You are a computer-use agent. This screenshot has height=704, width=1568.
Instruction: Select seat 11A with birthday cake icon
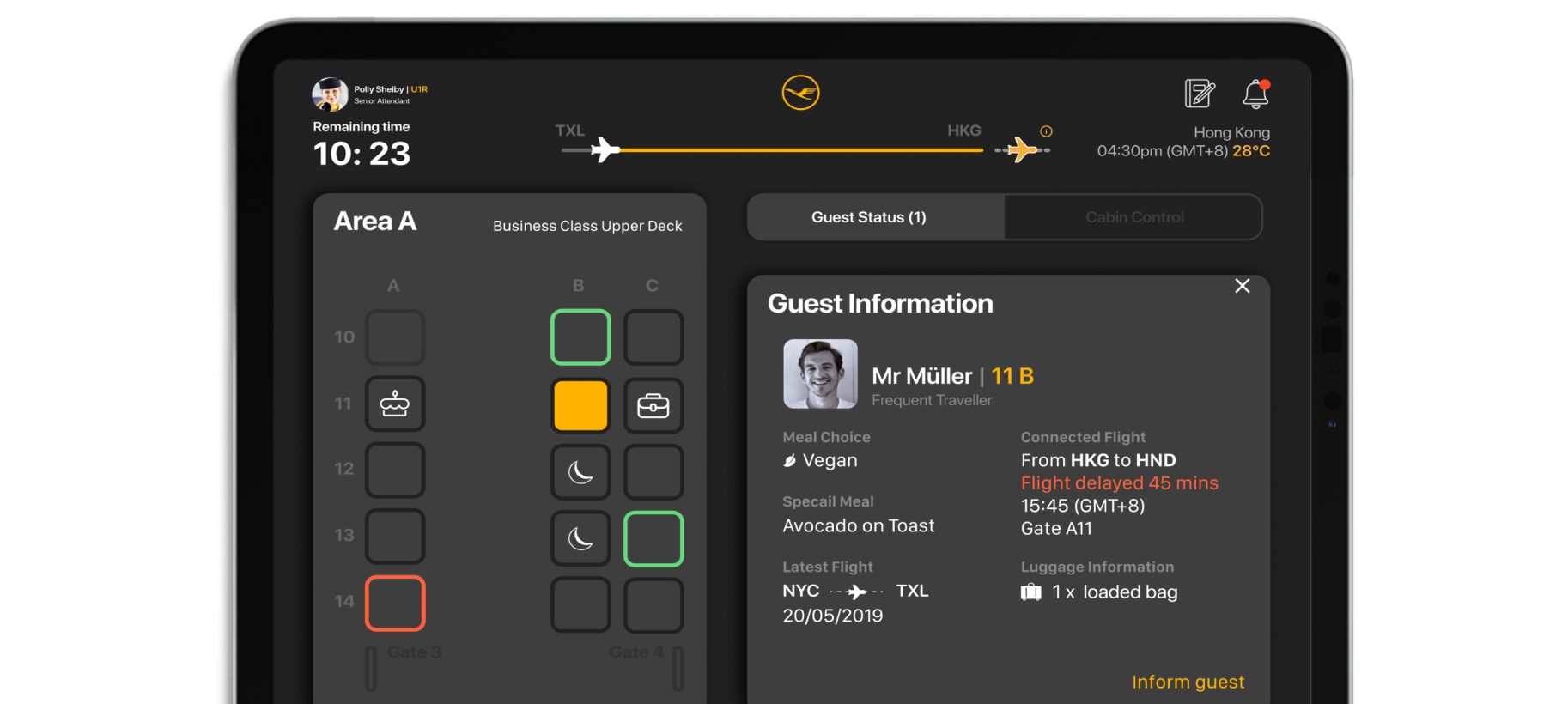tap(395, 404)
